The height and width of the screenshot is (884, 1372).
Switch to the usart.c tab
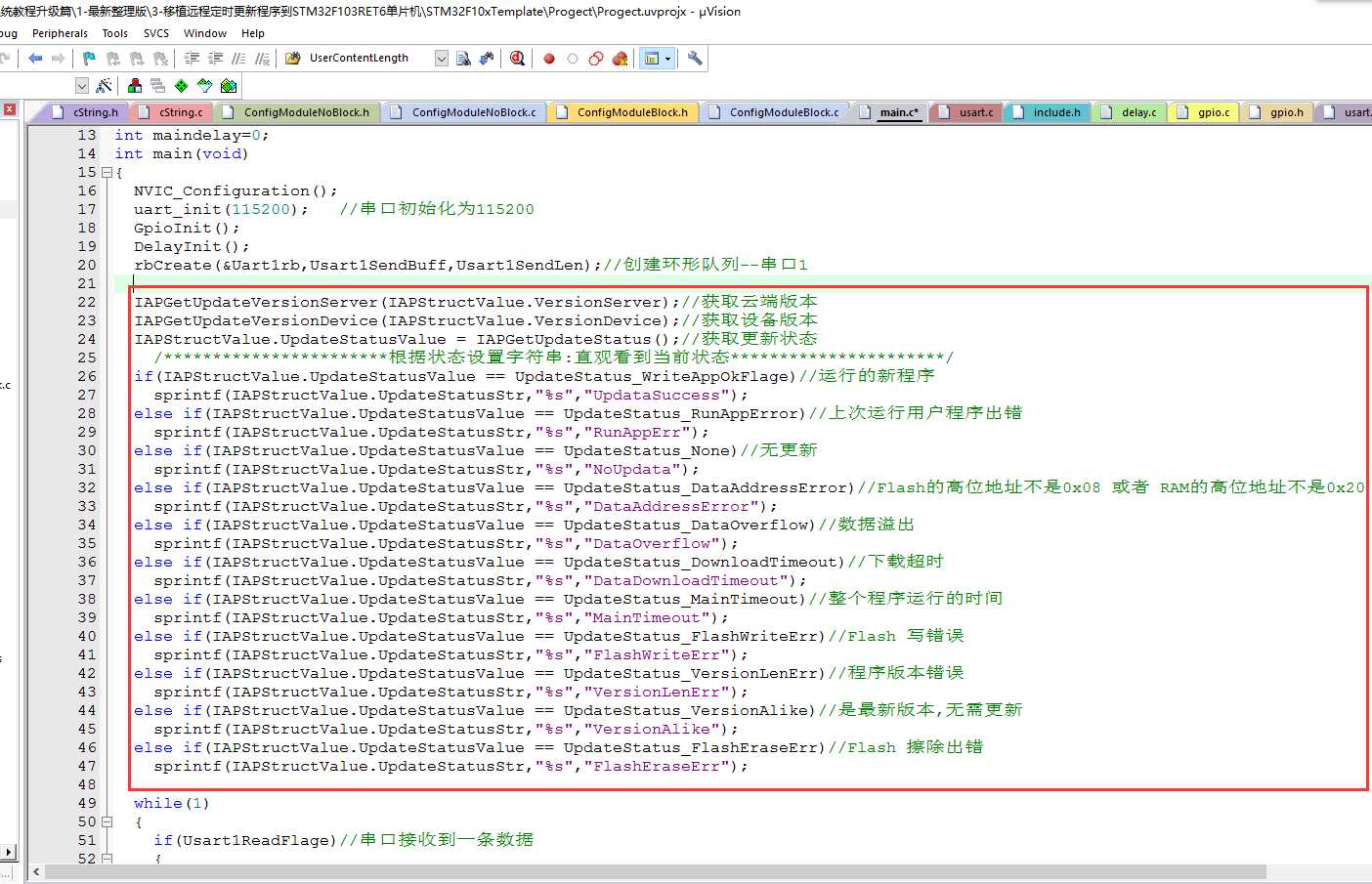[967, 112]
